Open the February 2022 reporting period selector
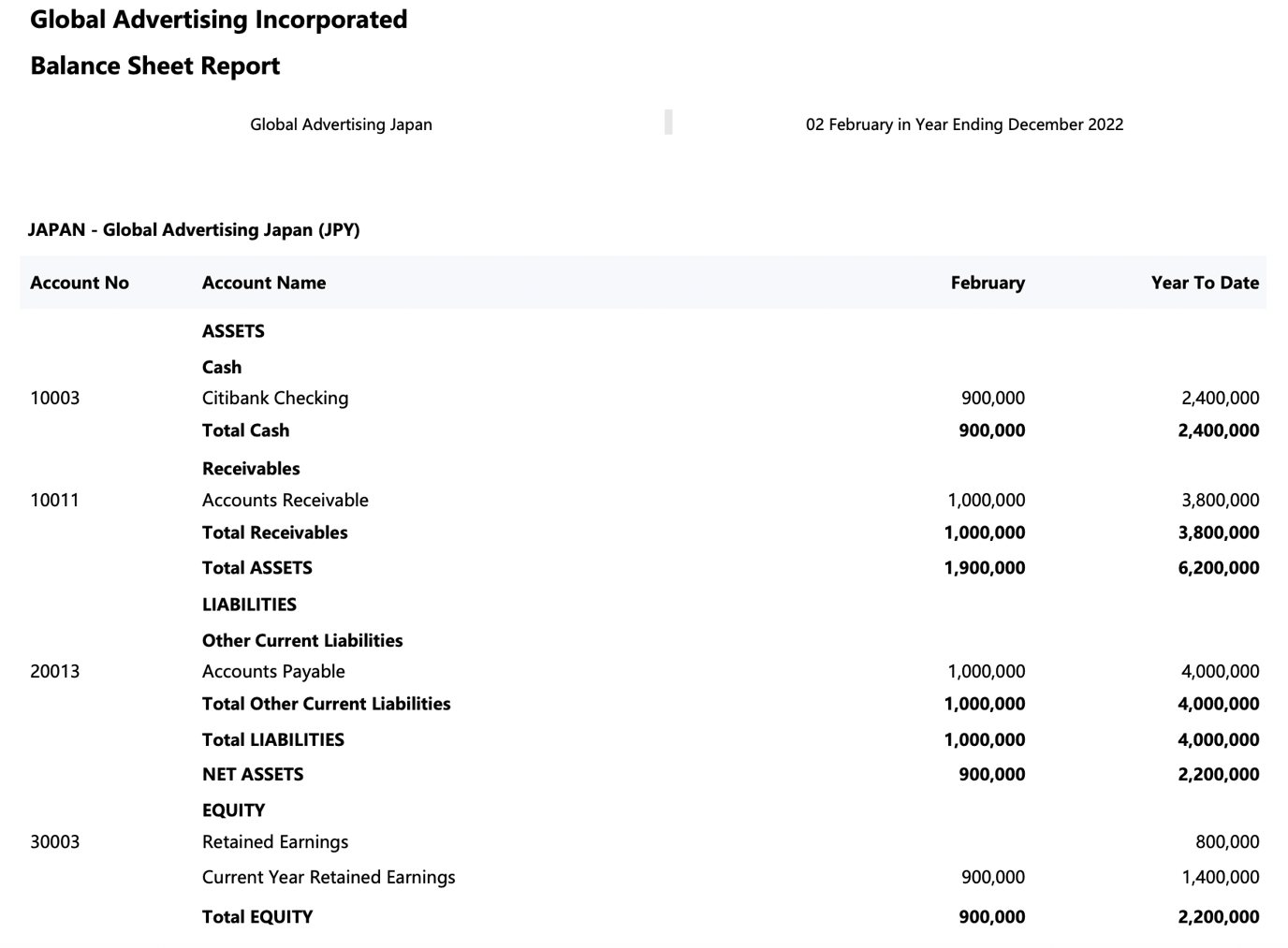This screenshot has width=1288, height=948. coord(965,124)
